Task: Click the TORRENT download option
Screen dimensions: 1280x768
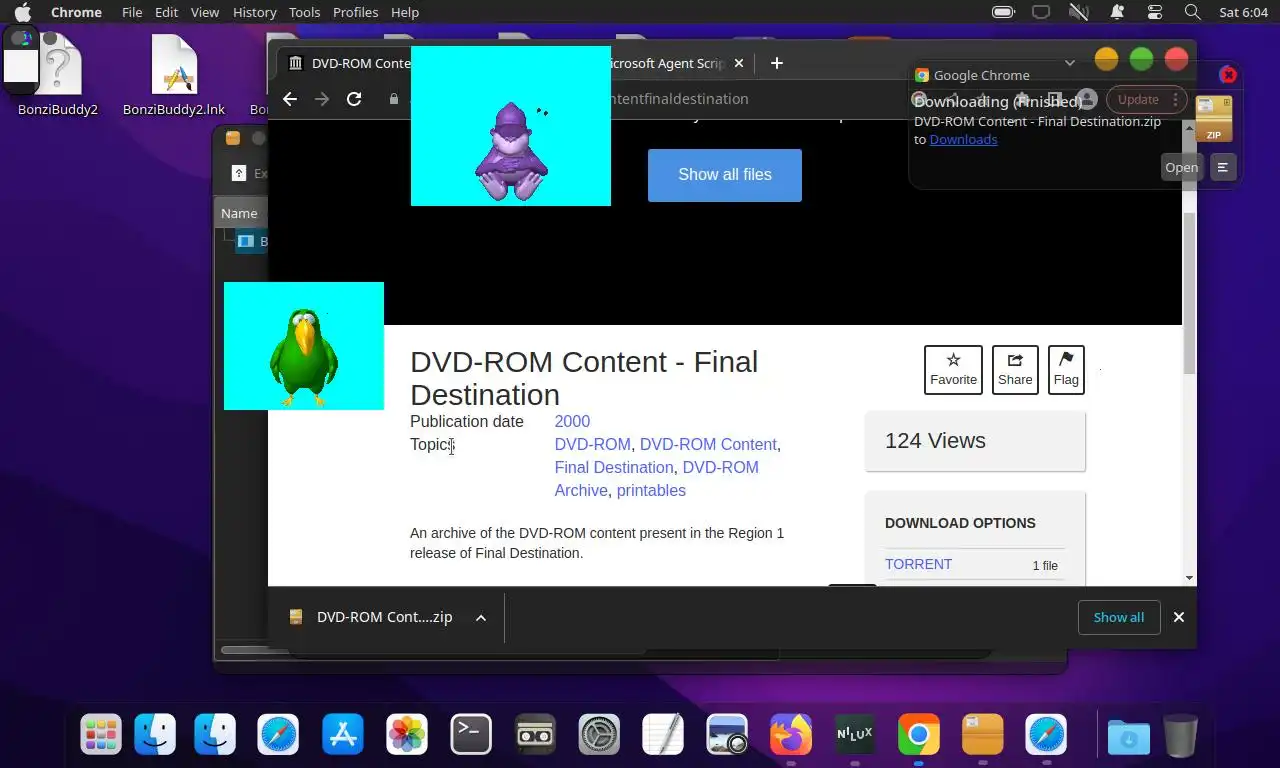Action: (x=919, y=565)
